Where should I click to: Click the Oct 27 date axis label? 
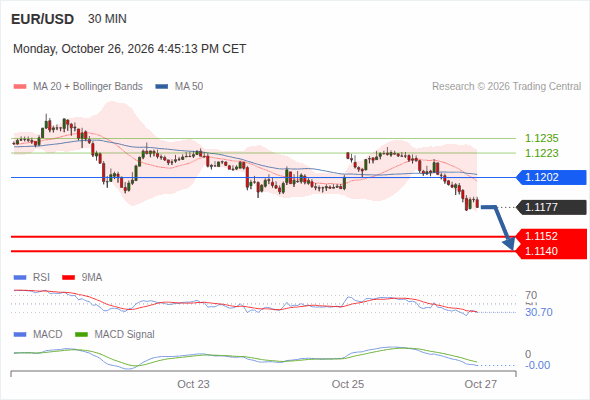point(481,384)
